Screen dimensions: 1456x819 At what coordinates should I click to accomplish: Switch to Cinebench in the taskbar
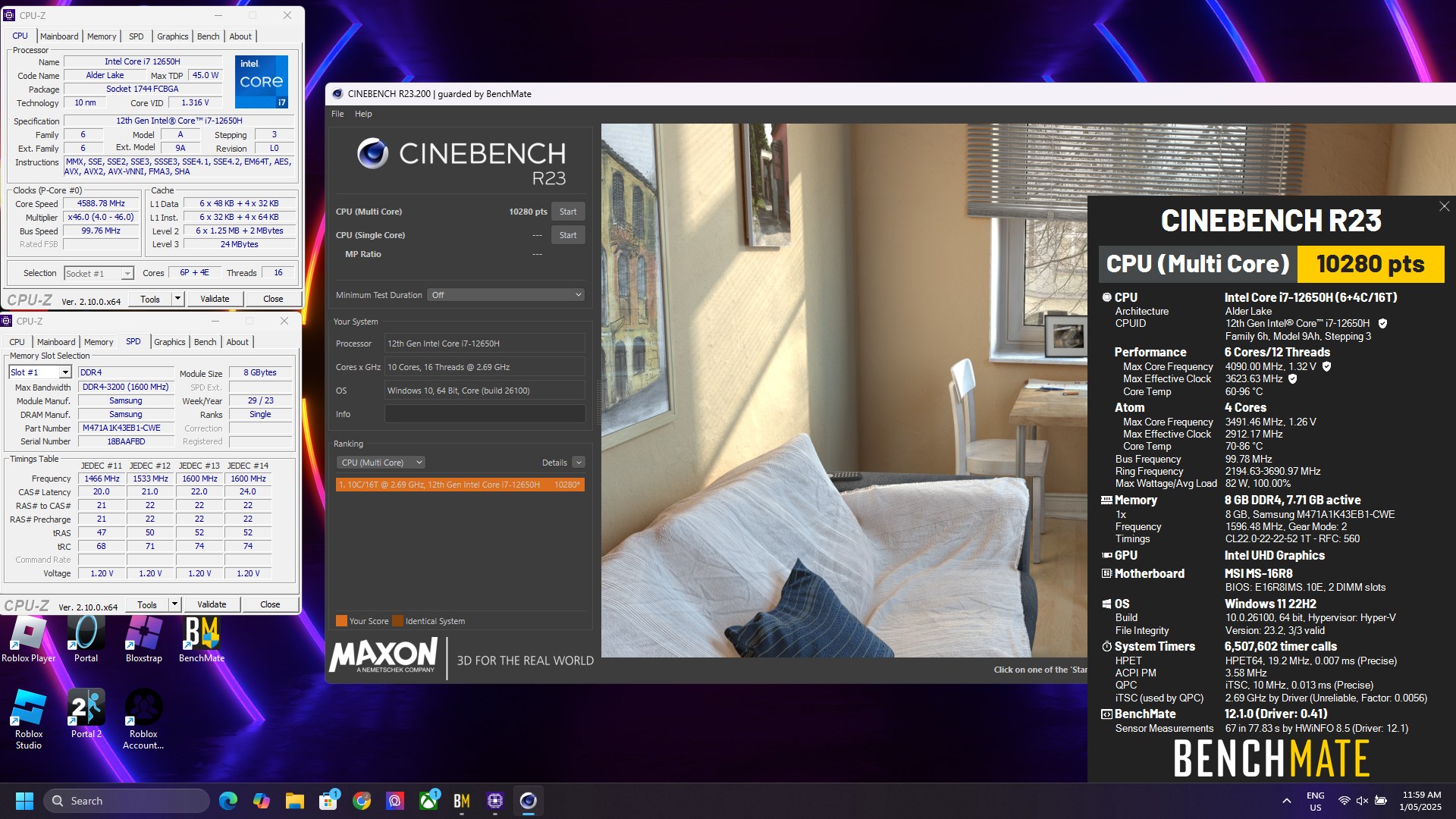[529, 801]
